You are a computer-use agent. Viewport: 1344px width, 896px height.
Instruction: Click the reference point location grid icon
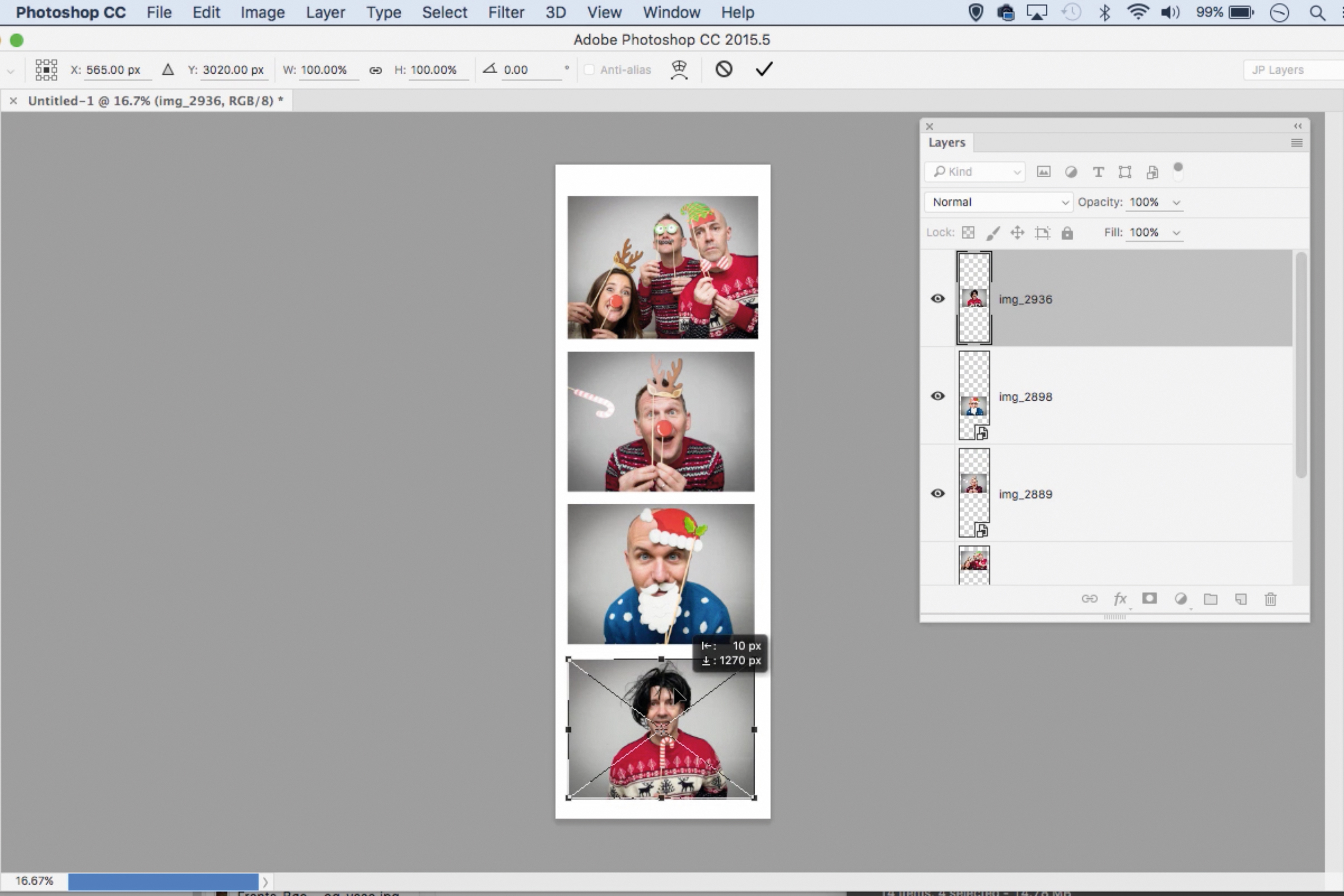point(46,69)
